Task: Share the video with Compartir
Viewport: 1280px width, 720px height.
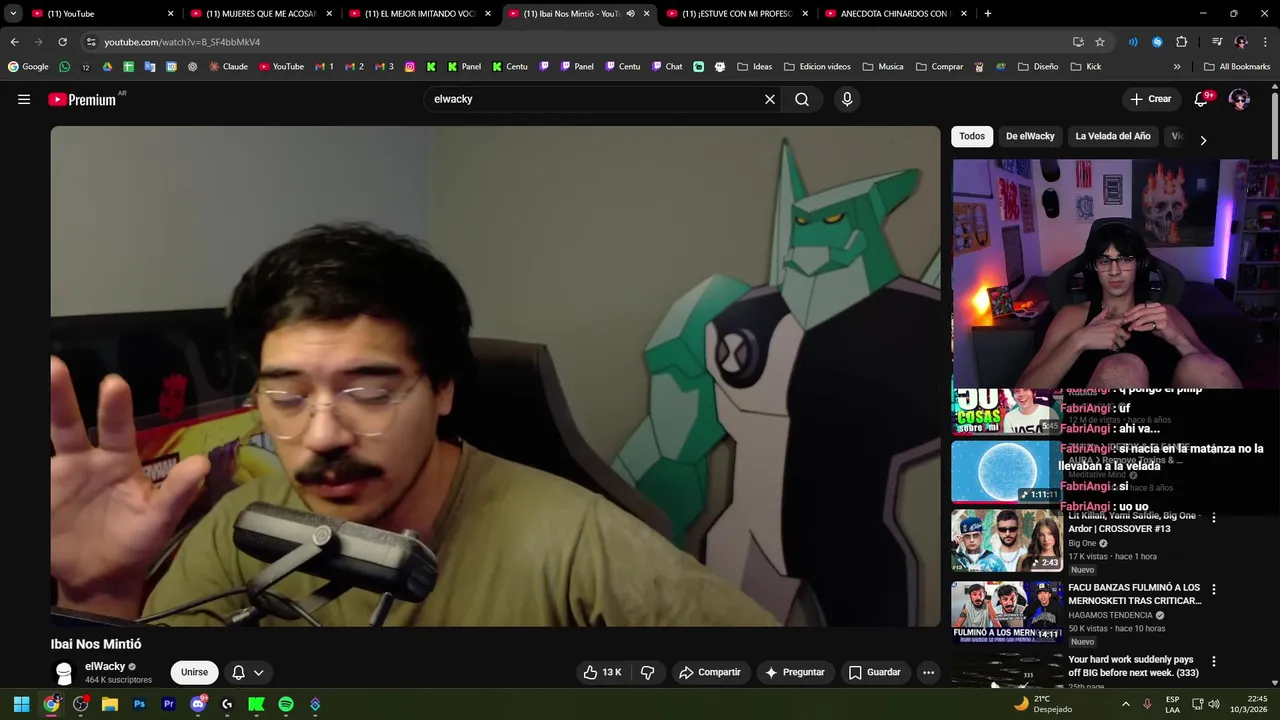Action: (710, 672)
